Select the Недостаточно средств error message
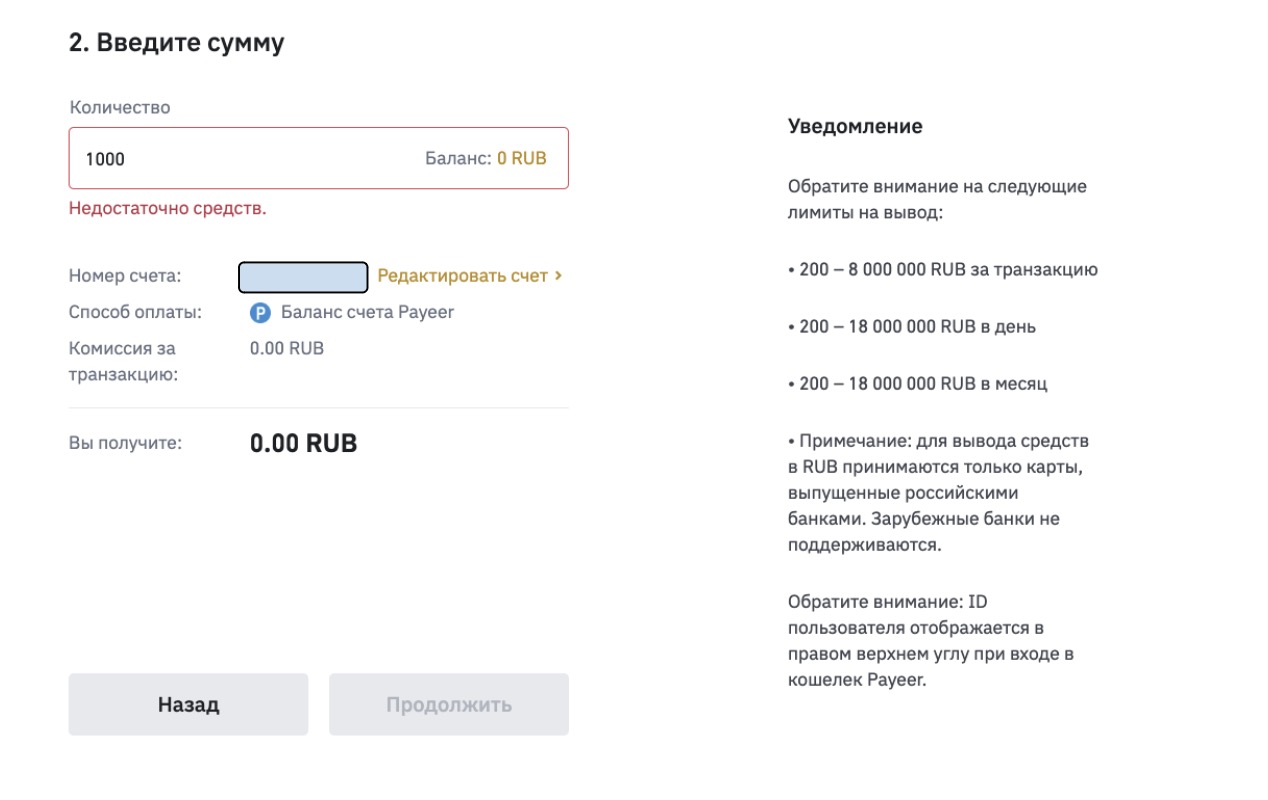 point(167,208)
